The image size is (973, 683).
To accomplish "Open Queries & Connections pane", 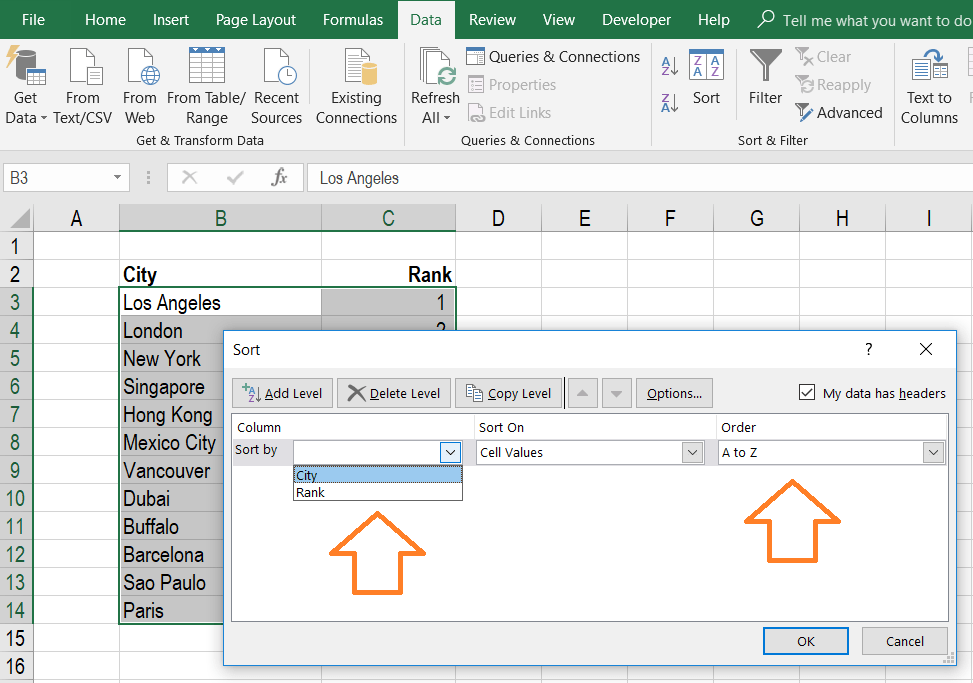I will (x=553, y=56).
